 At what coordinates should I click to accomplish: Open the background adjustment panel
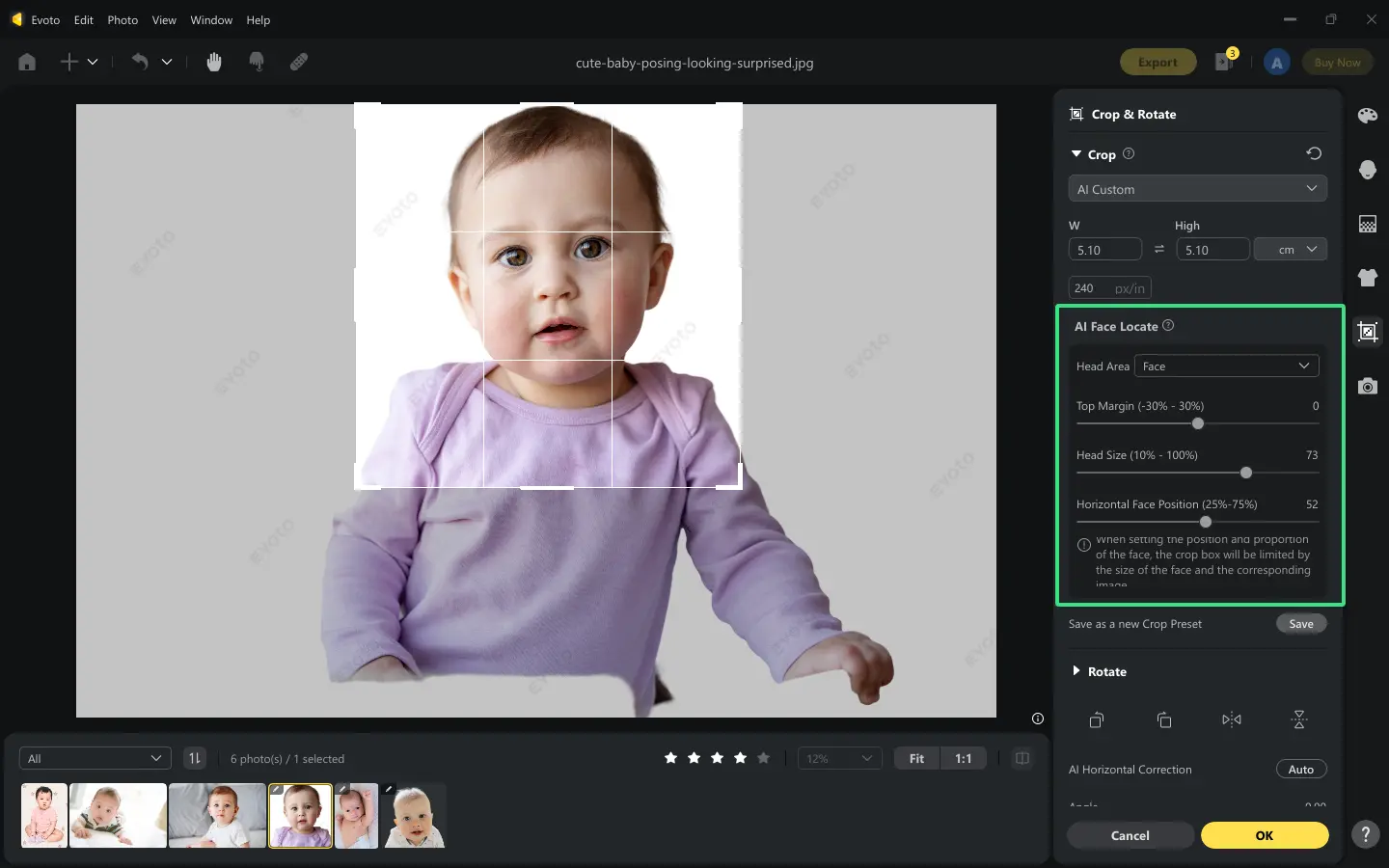click(x=1367, y=224)
